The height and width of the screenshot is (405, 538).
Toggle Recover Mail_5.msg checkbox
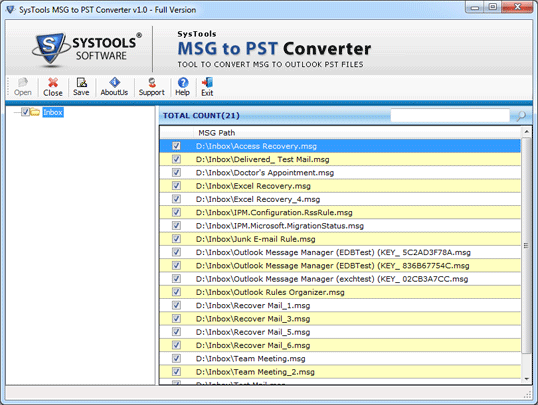click(x=176, y=332)
